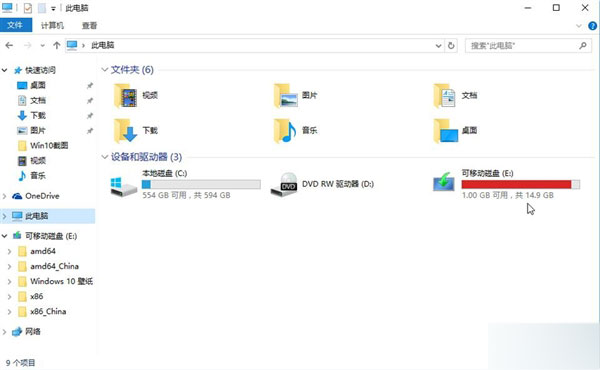The image size is (600, 370).
Task: Click the 快速访问 label in sidebar
Action: click(x=40, y=70)
